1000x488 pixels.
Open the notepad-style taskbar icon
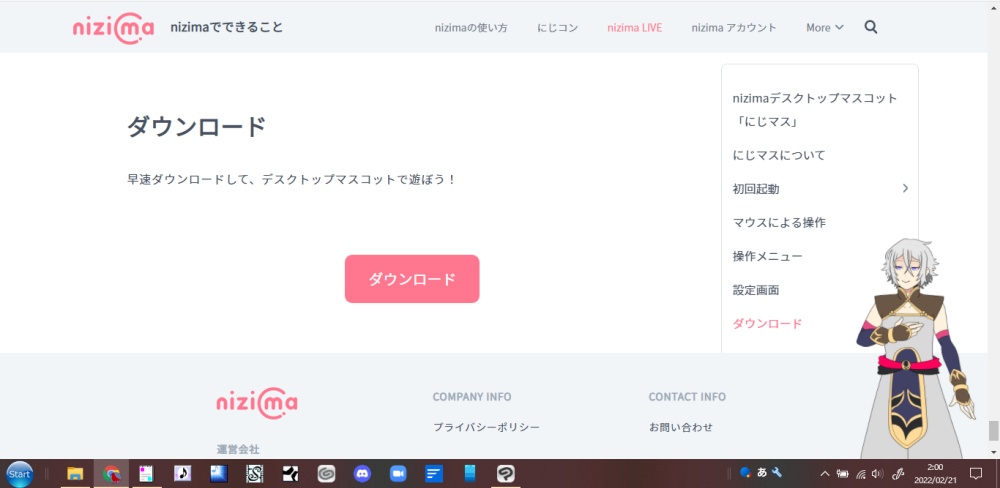(147, 473)
